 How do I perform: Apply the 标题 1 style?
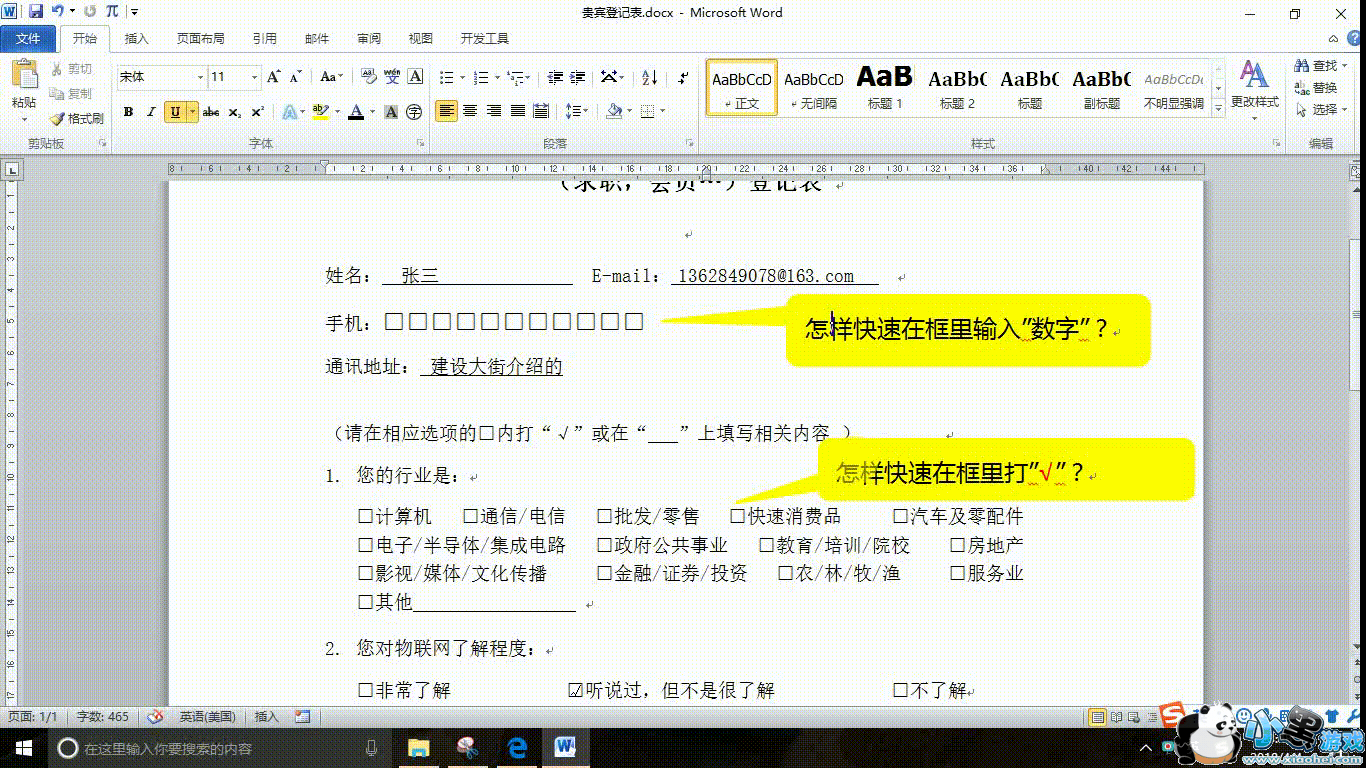(885, 87)
